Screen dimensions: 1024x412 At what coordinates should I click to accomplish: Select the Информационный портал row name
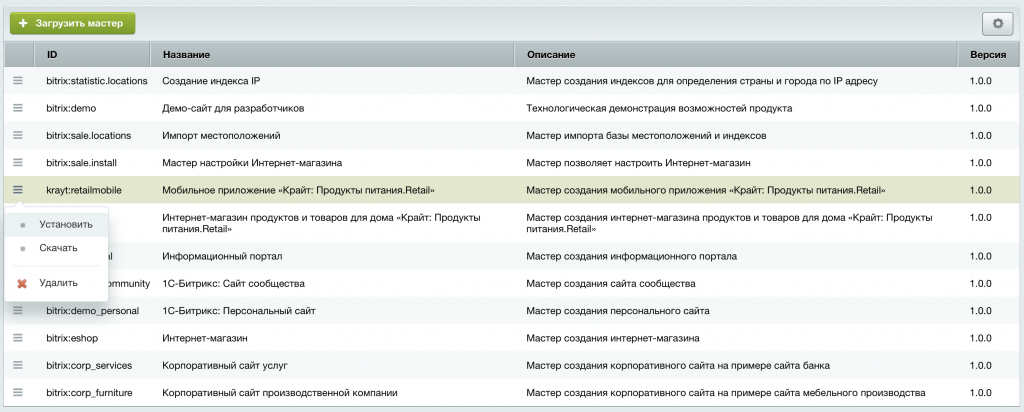(222, 257)
